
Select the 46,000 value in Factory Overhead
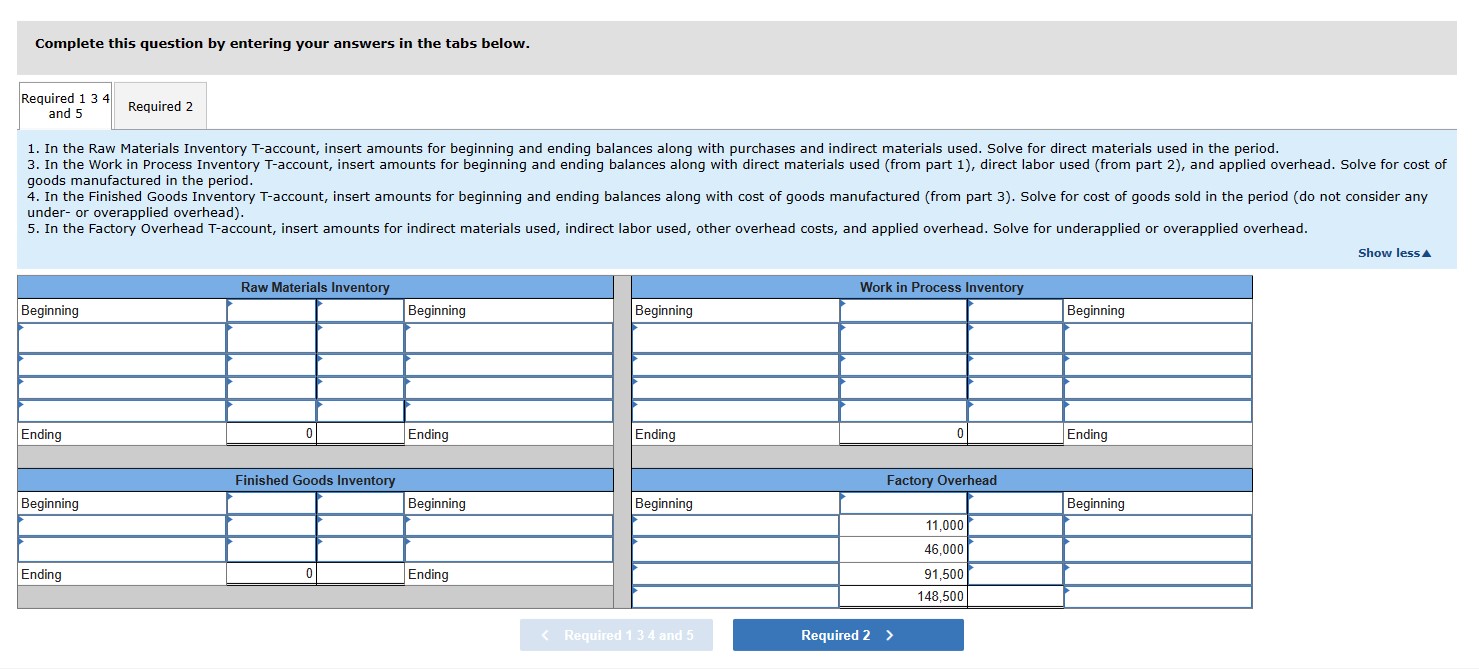(900, 549)
